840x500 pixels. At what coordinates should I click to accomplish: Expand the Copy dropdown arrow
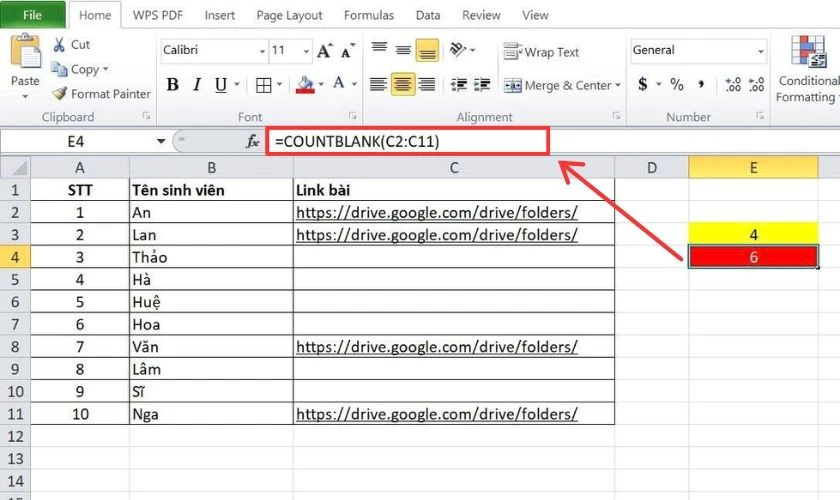click(106, 69)
